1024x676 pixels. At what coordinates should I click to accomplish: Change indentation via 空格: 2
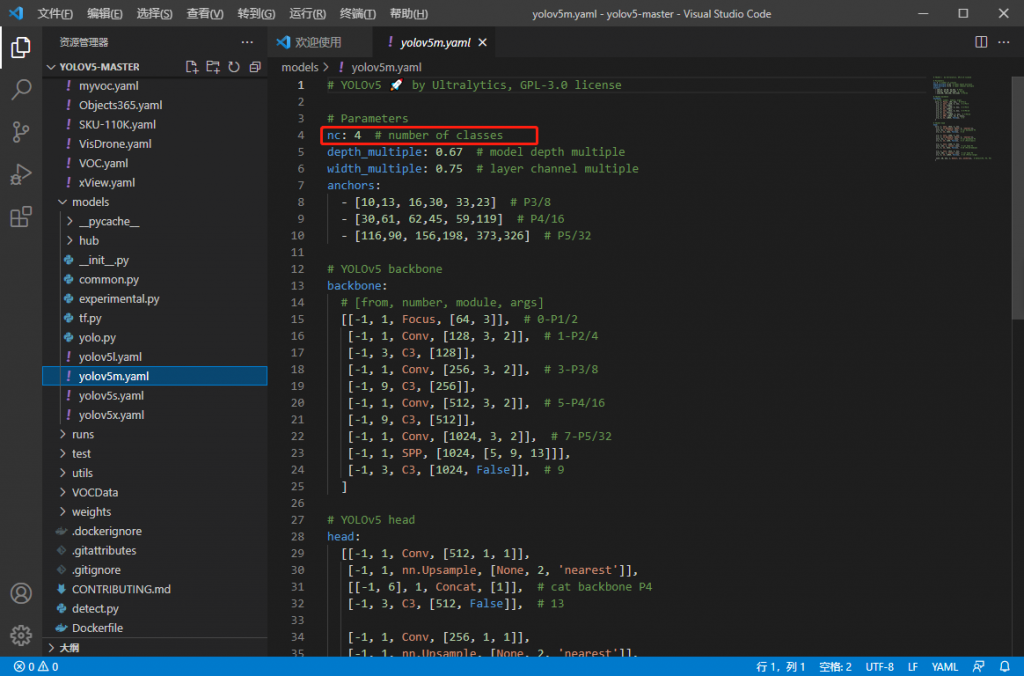tap(835, 667)
